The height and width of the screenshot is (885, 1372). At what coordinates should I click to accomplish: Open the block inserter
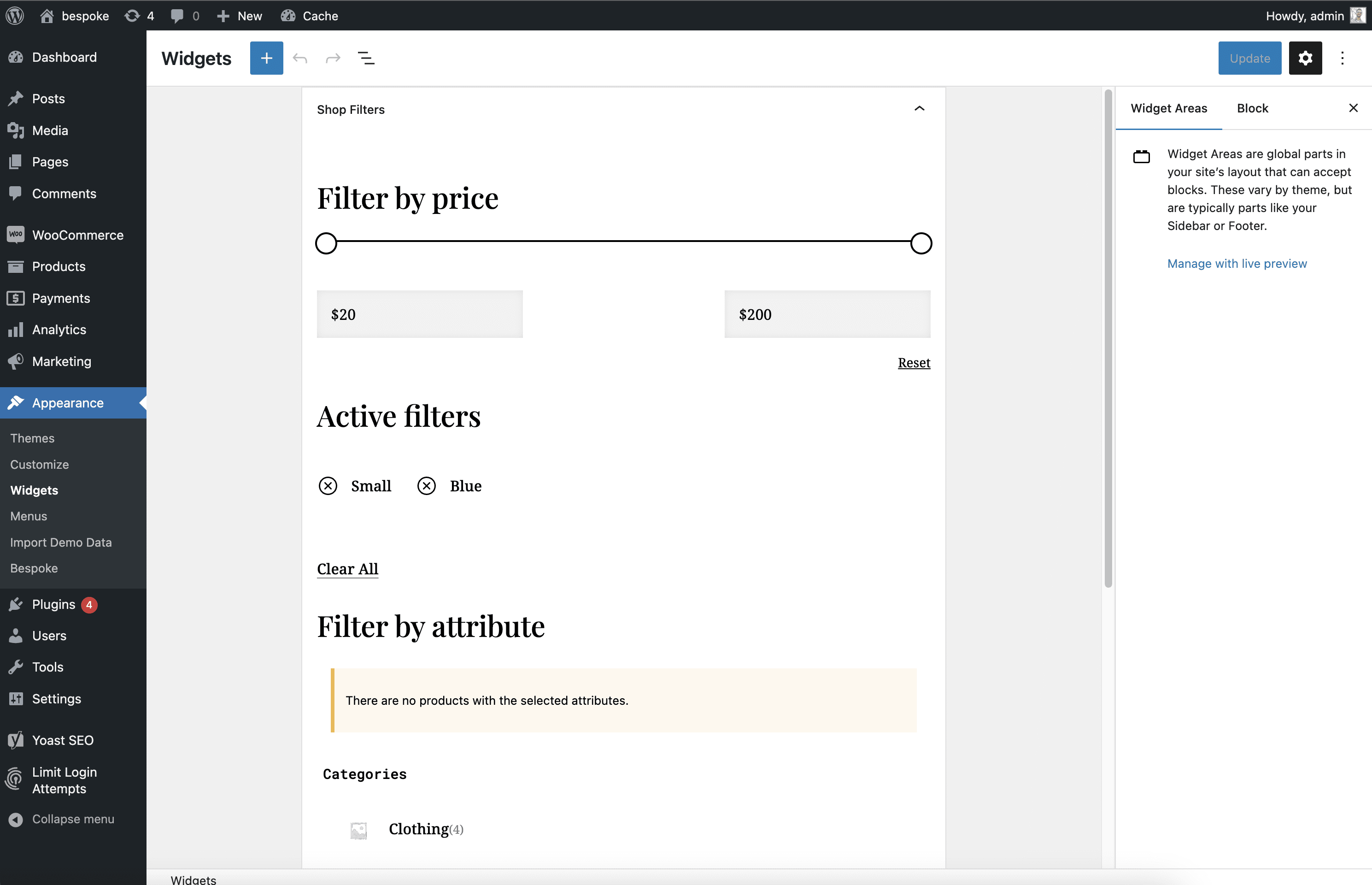click(266, 58)
